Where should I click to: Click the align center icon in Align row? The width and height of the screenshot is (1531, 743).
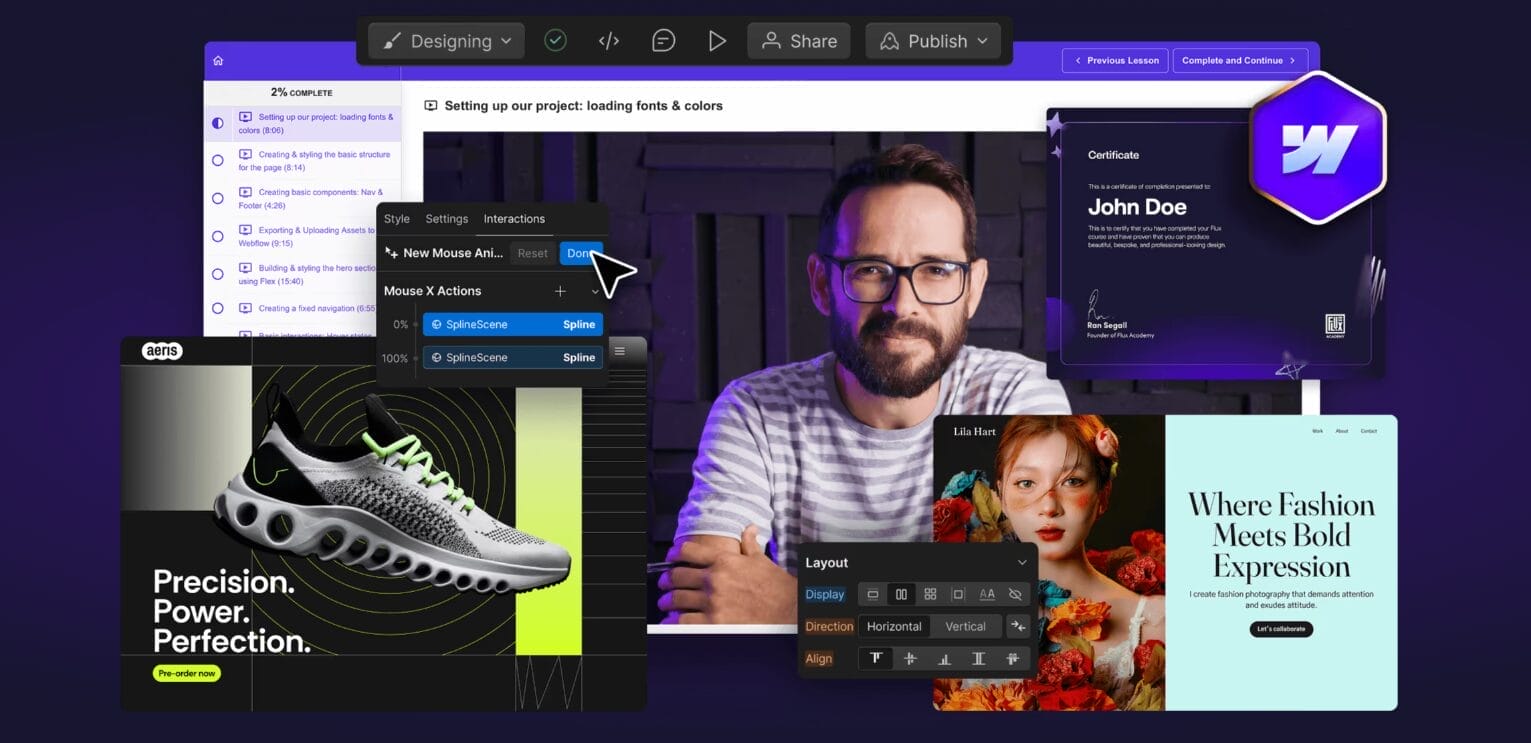(910, 658)
